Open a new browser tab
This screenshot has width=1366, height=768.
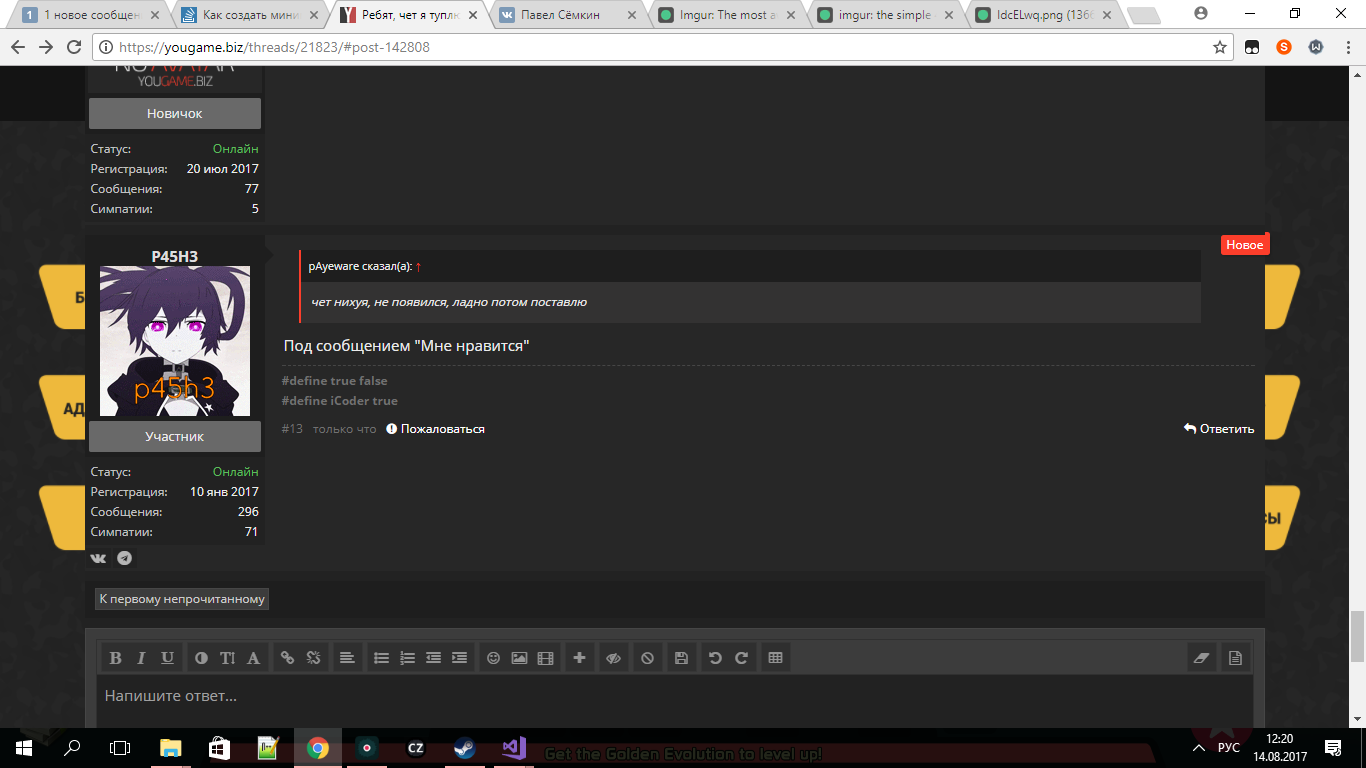1144,16
